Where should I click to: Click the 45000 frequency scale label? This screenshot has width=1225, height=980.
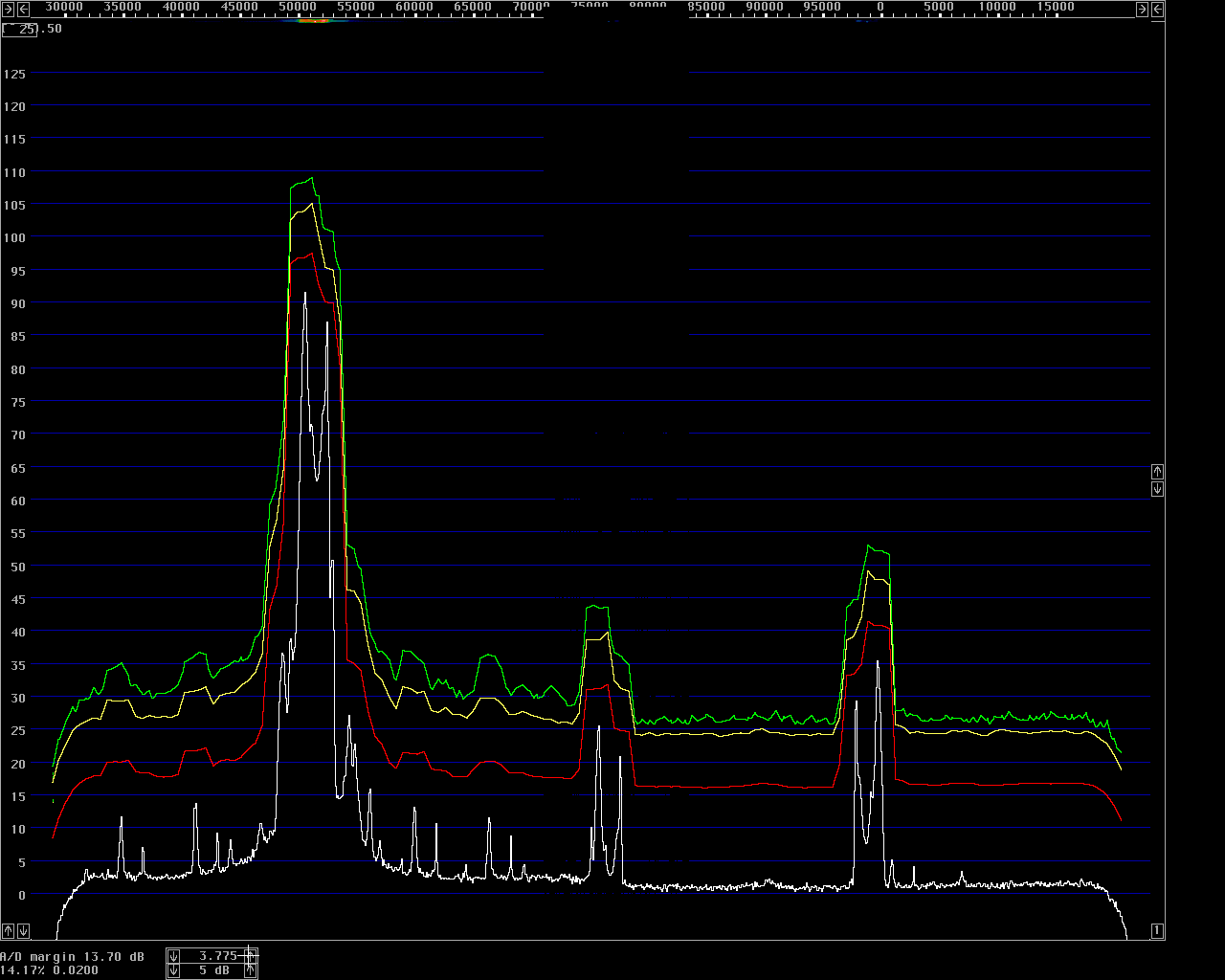[x=239, y=7]
